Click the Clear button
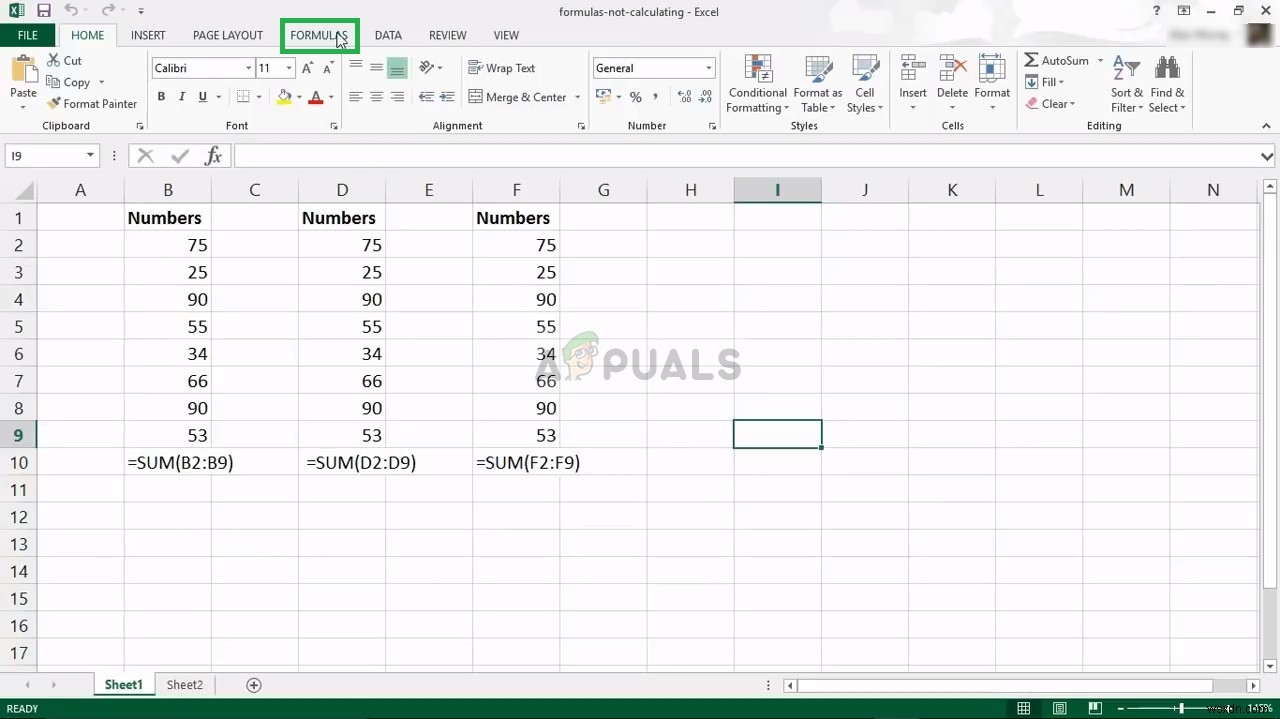This screenshot has height=719, width=1280. 1050,104
